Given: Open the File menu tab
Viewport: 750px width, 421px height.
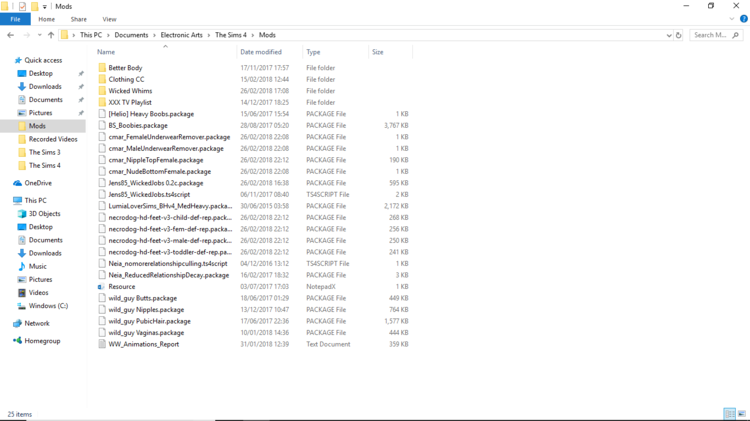Looking at the screenshot, I should click(x=15, y=19).
